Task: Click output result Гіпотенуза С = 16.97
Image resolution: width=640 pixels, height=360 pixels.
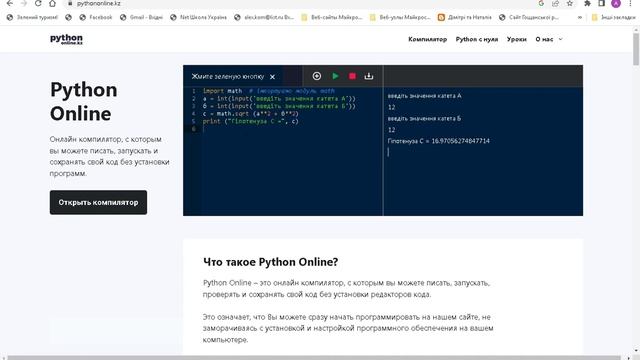Action: (438, 141)
